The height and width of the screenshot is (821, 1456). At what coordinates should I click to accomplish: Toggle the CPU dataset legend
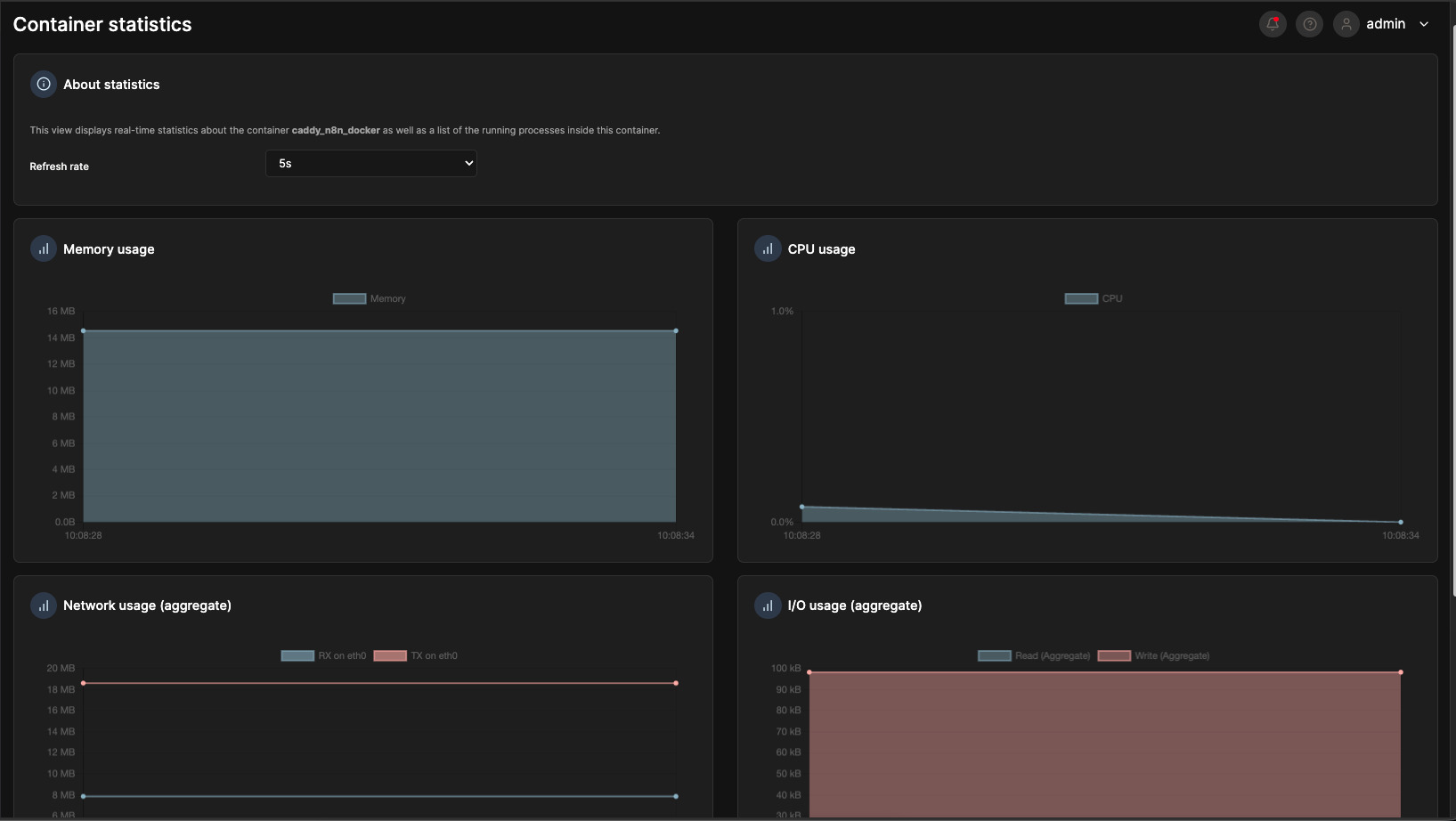pyautogui.click(x=1094, y=299)
